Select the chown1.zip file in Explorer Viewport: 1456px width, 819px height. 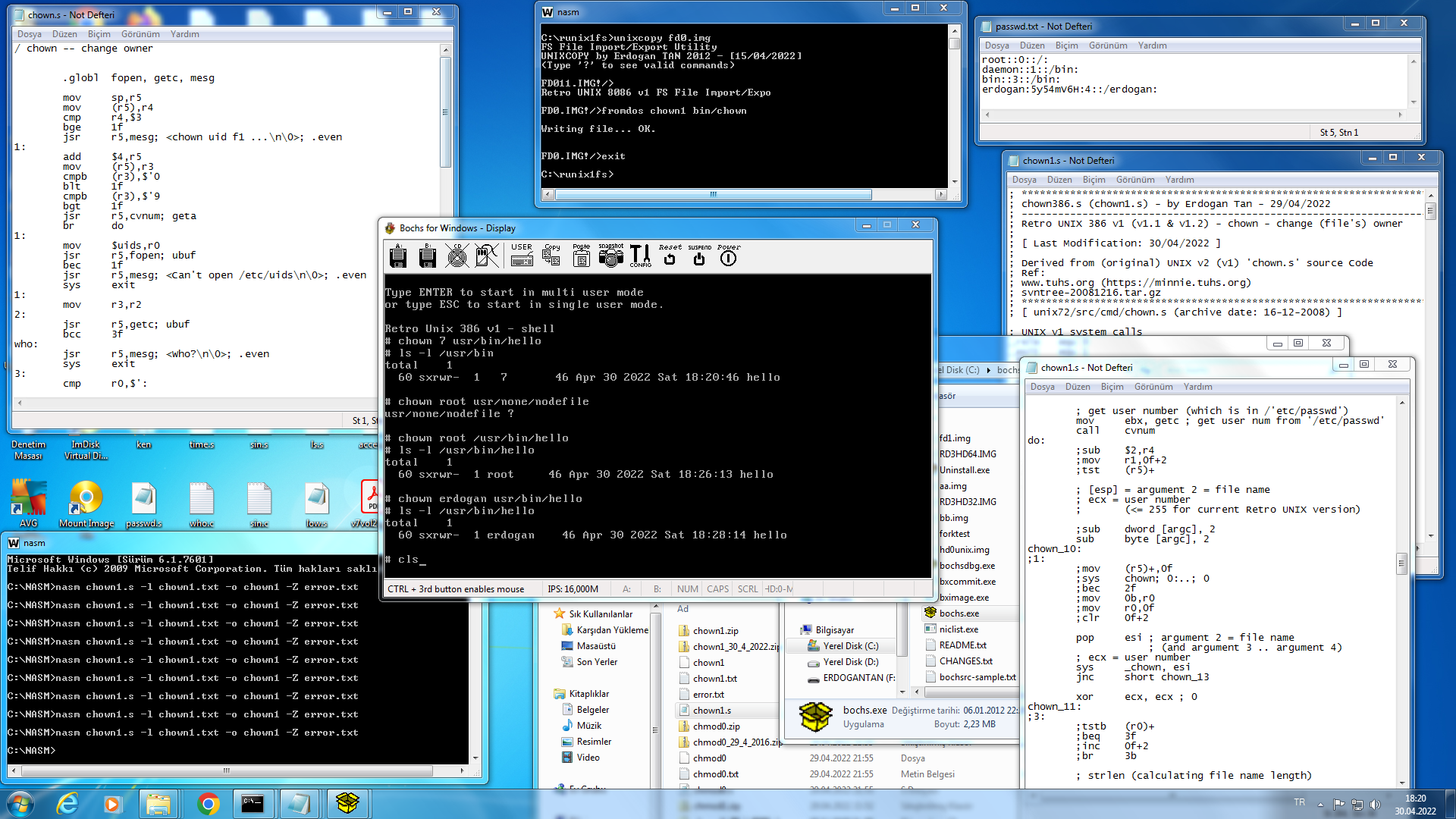tap(708, 631)
